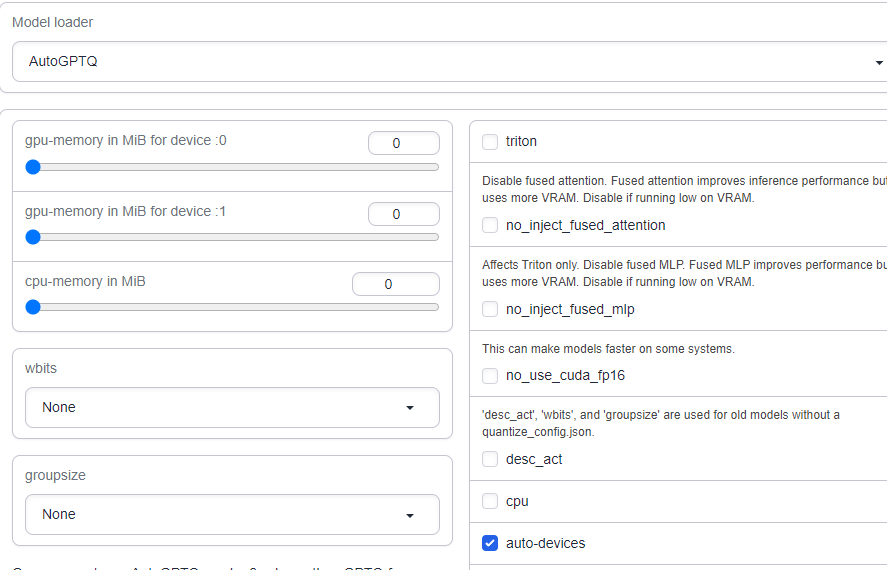Click the gpu-memory device :1 slider handle
Image resolution: width=887 pixels, height=570 pixels.
(33, 237)
